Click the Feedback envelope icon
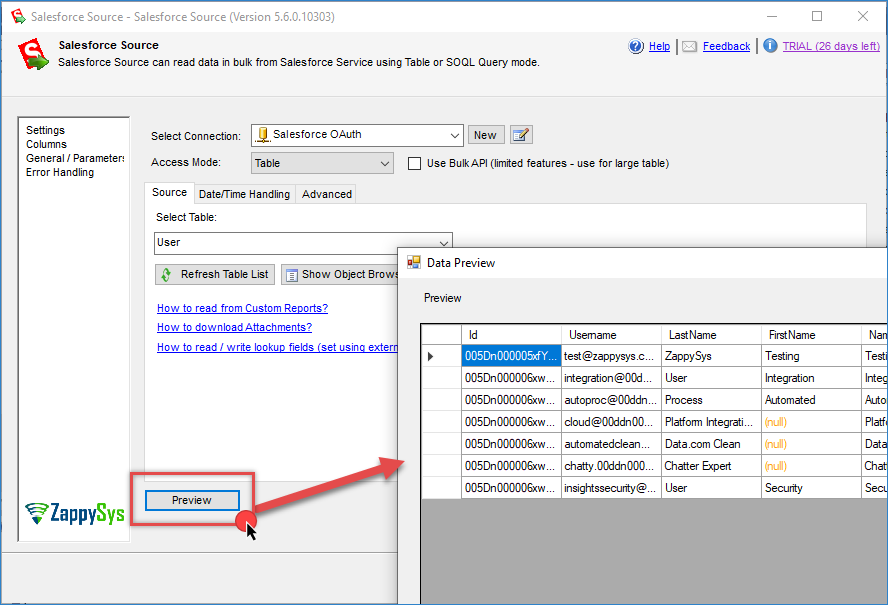The image size is (888, 605). (x=689, y=46)
